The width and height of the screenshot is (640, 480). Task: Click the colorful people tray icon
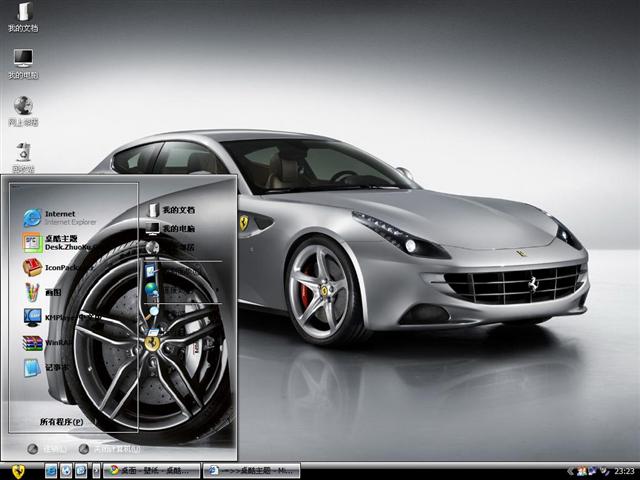click(582, 471)
